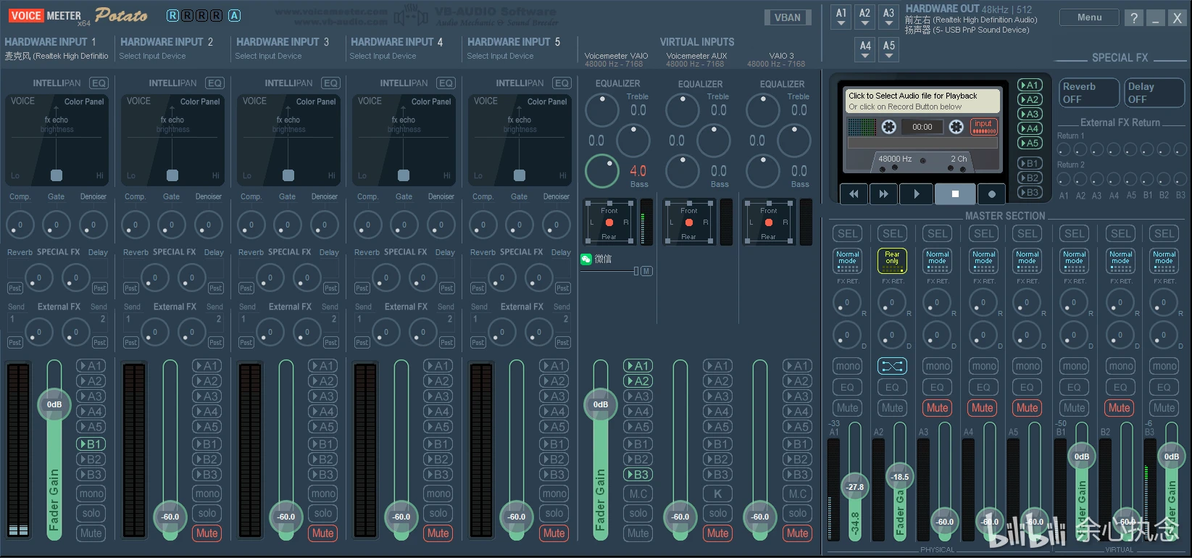This screenshot has width=1192, height=558.
Task: Select an input device for Hardware Input 3
Action: click(x=267, y=56)
